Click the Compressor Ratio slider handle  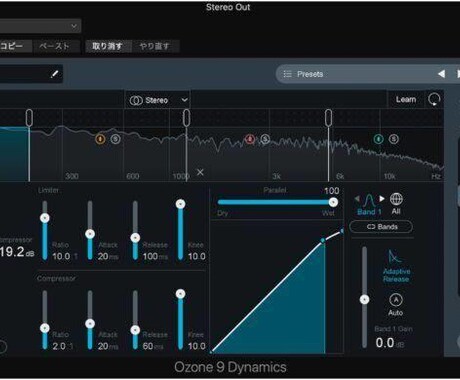click(x=45, y=328)
